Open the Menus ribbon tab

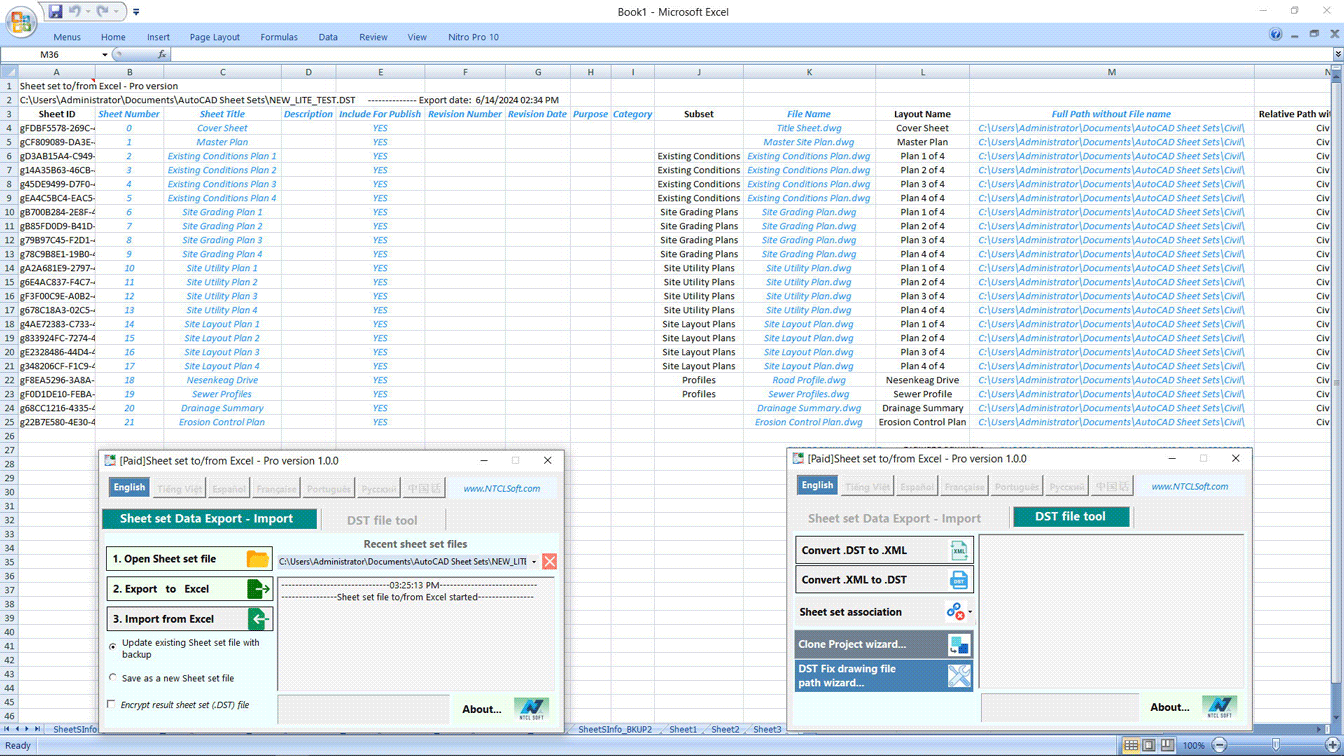tap(67, 37)
